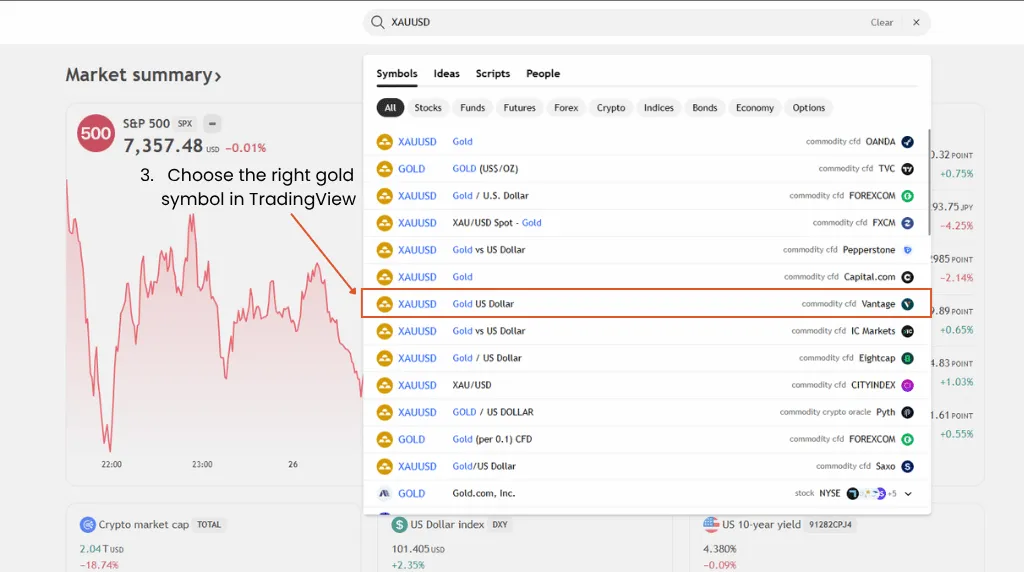
Task: Select the All filter chip
Action: tap(390, 108)
